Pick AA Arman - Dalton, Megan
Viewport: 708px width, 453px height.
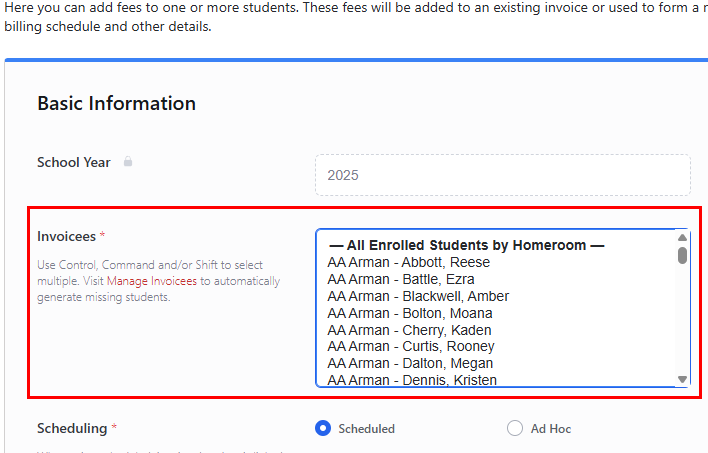coord(409,363)
